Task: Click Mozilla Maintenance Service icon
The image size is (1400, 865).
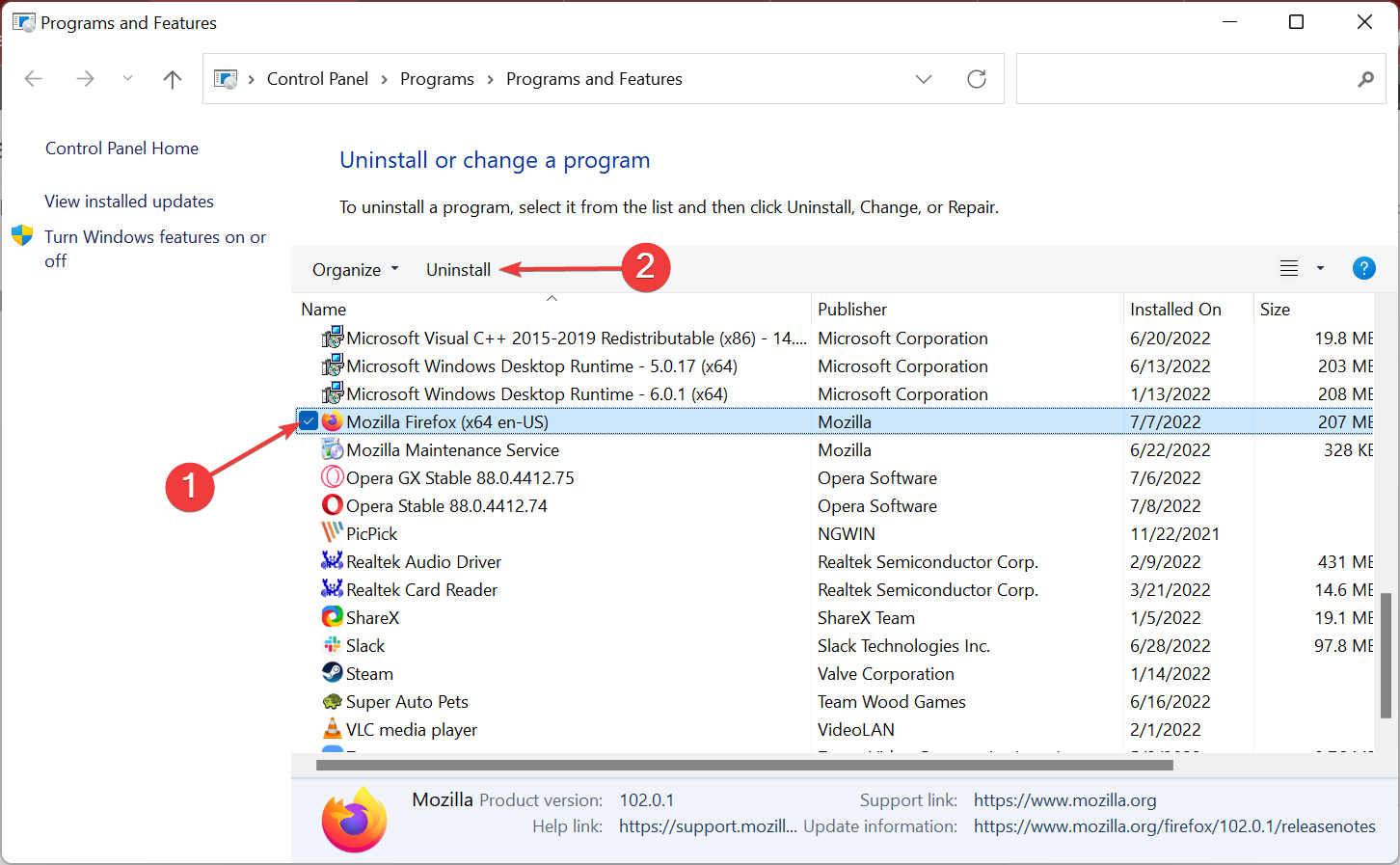Action: click(x=333, y=449)
